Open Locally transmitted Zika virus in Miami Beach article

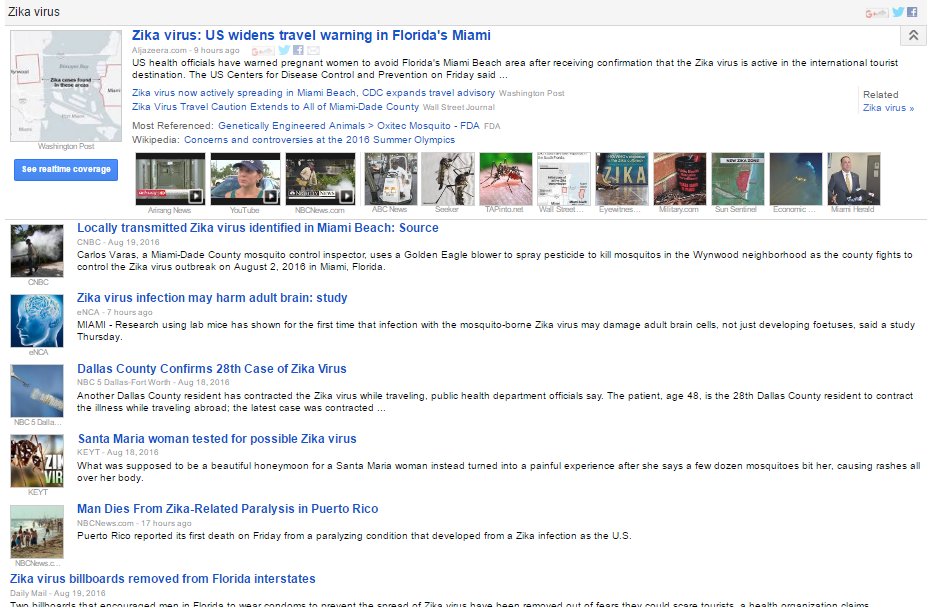pyautogui.click(x=258, y=228)
